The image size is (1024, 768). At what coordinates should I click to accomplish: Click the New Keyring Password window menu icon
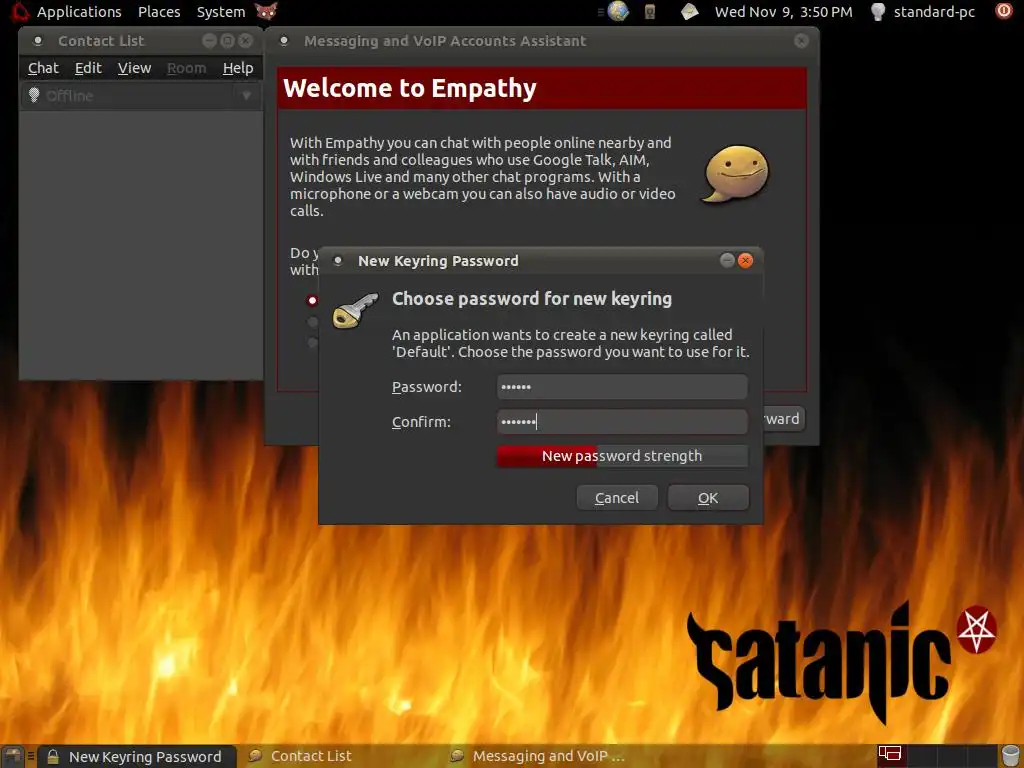tap(338, 261)
